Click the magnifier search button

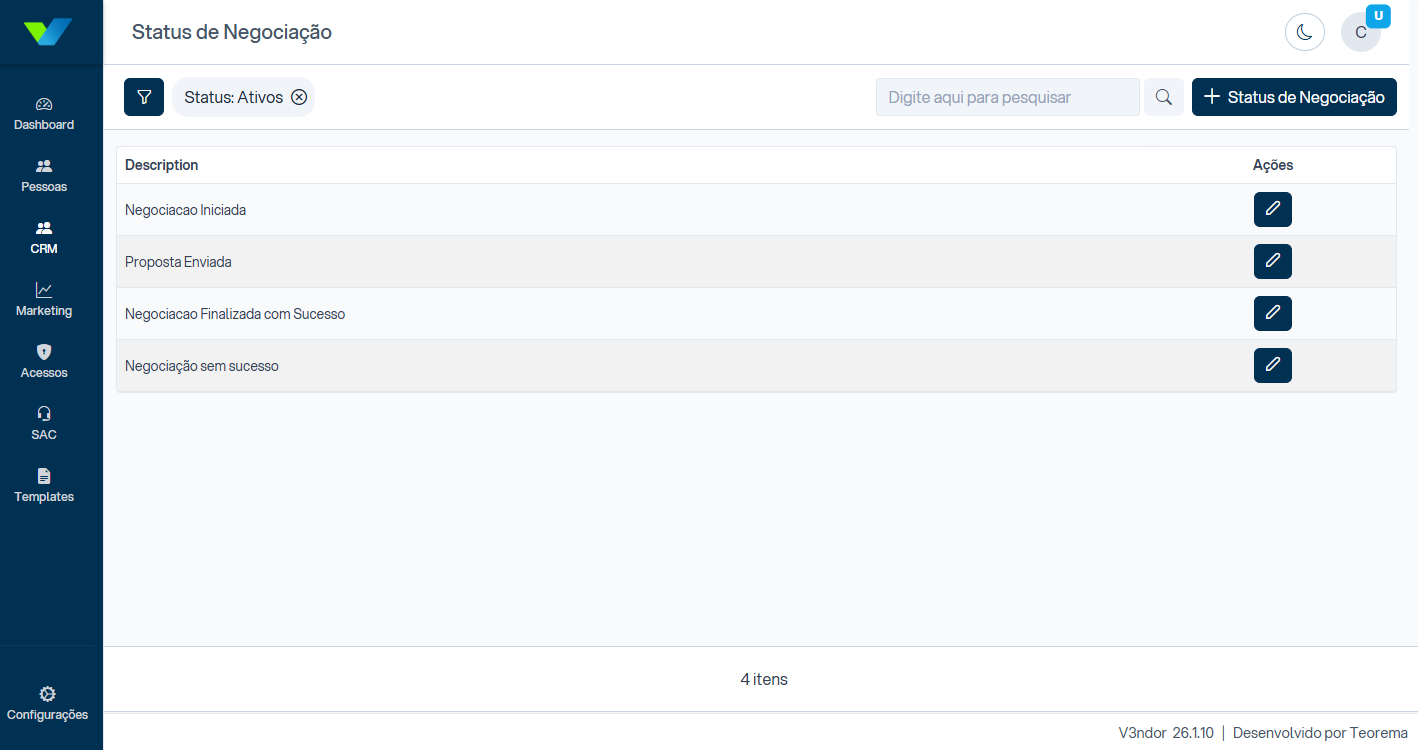tap(1164, 97)
